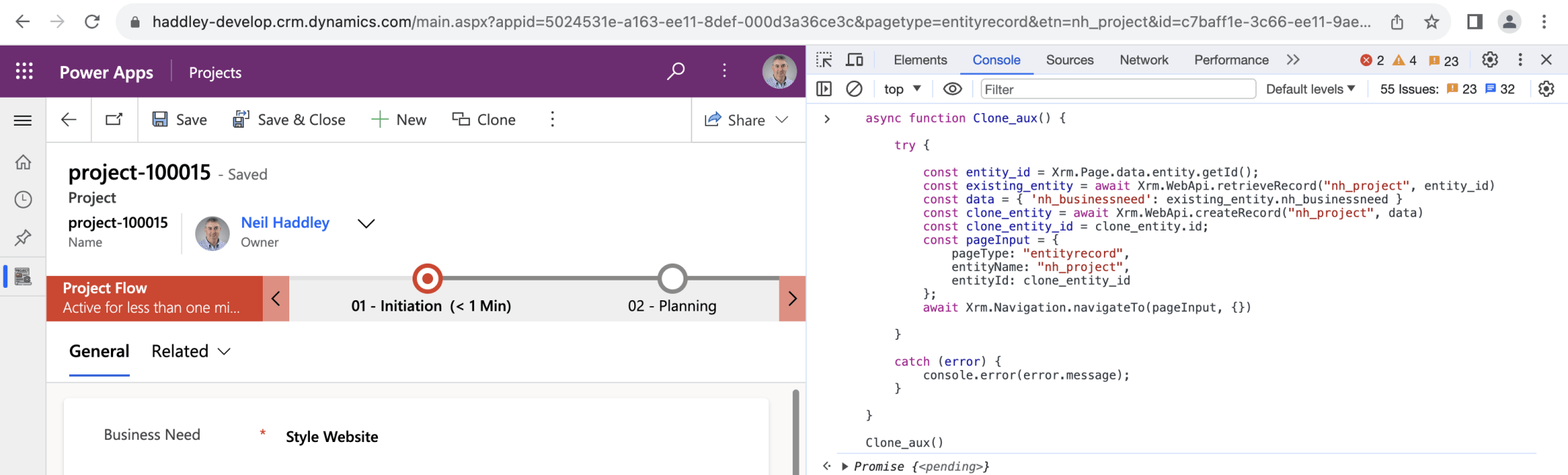Viewport: 1568px width, 475px height.
Task: Go back with the browser back arrow
Action: click(x=23, y=22)
